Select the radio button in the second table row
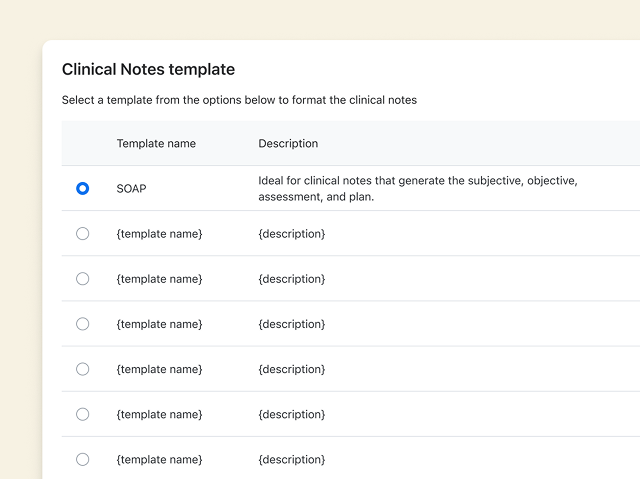Screen dimensions: 640x479 point(82,233)
